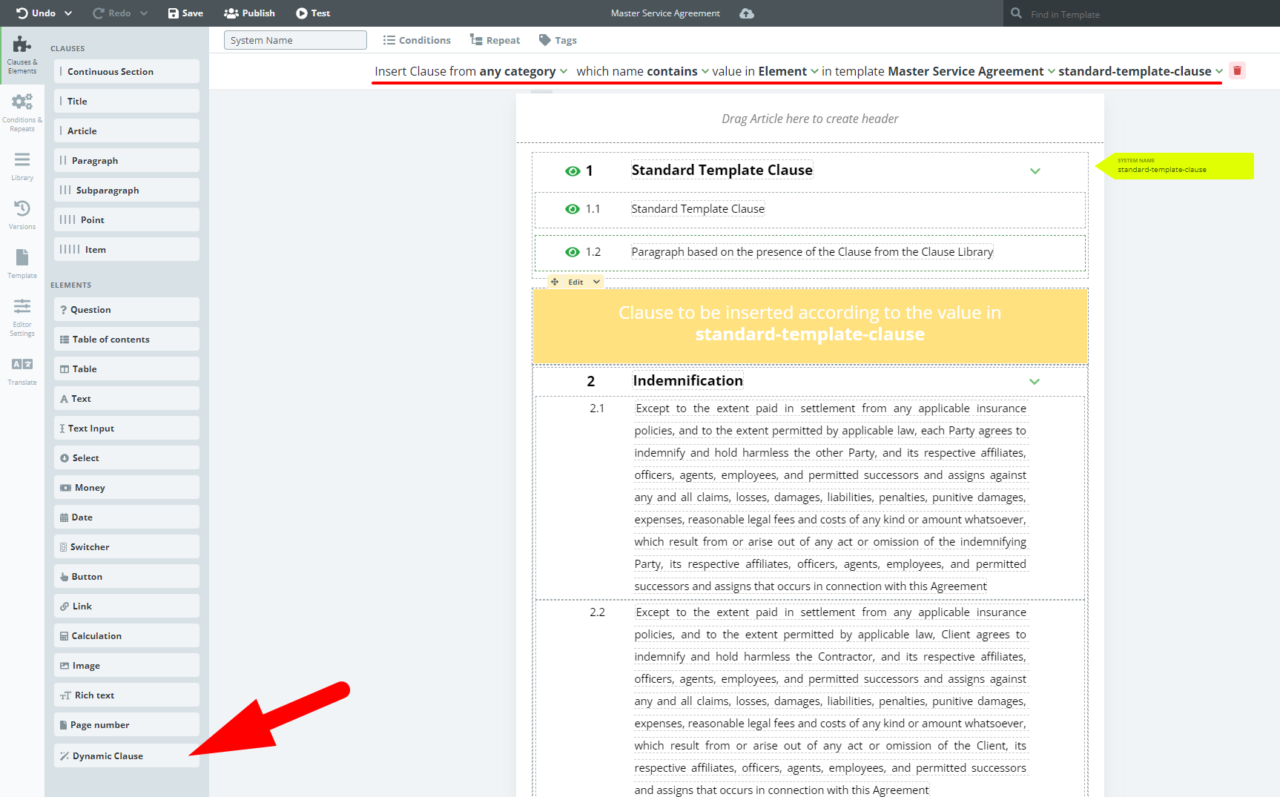Image resolution: width=1280 pixels, height=797 pixels.
Task: Open the Clauses & Elements sidebar panel
Action: 21,50
